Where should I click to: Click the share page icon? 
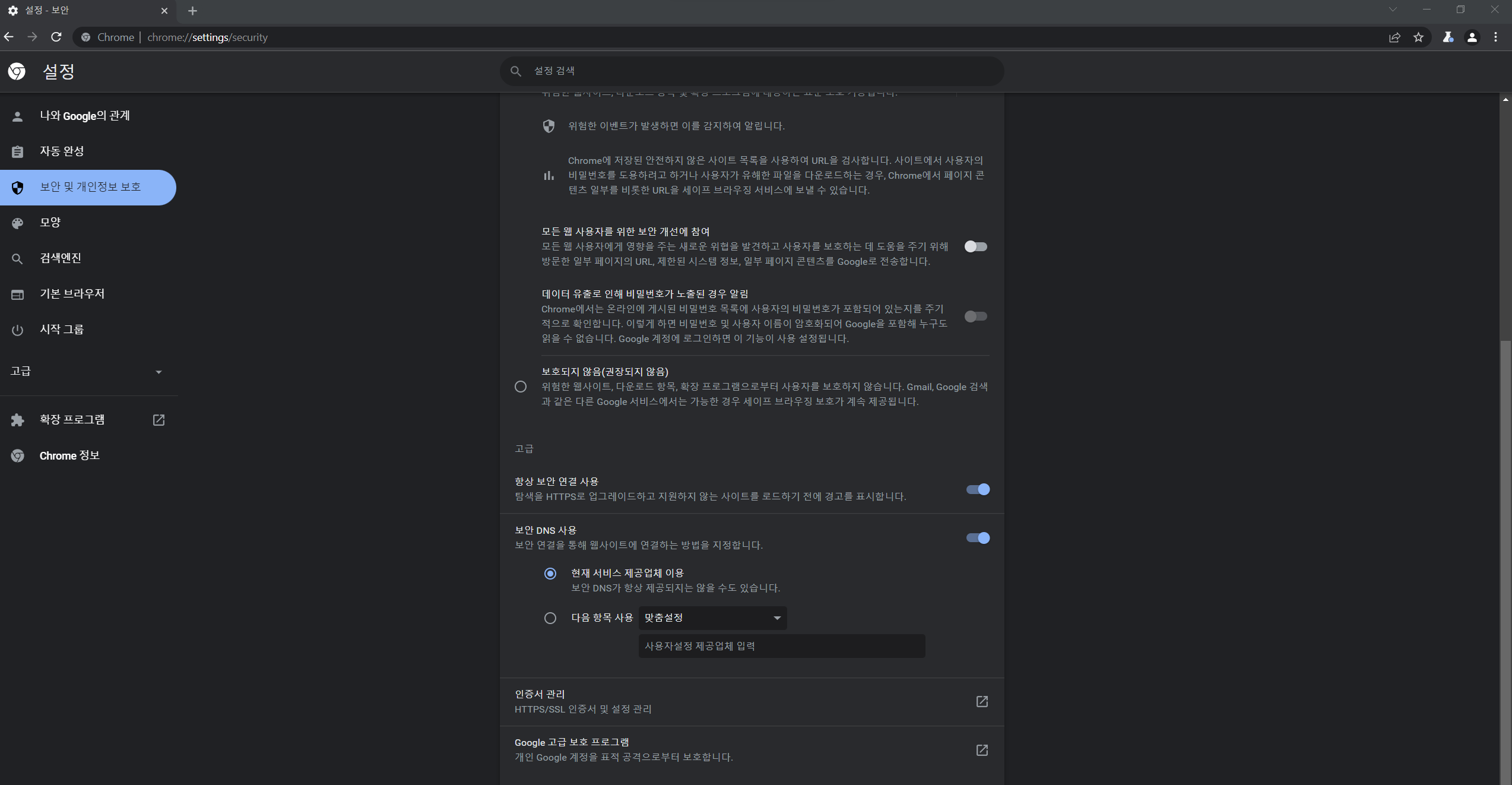1394,37
